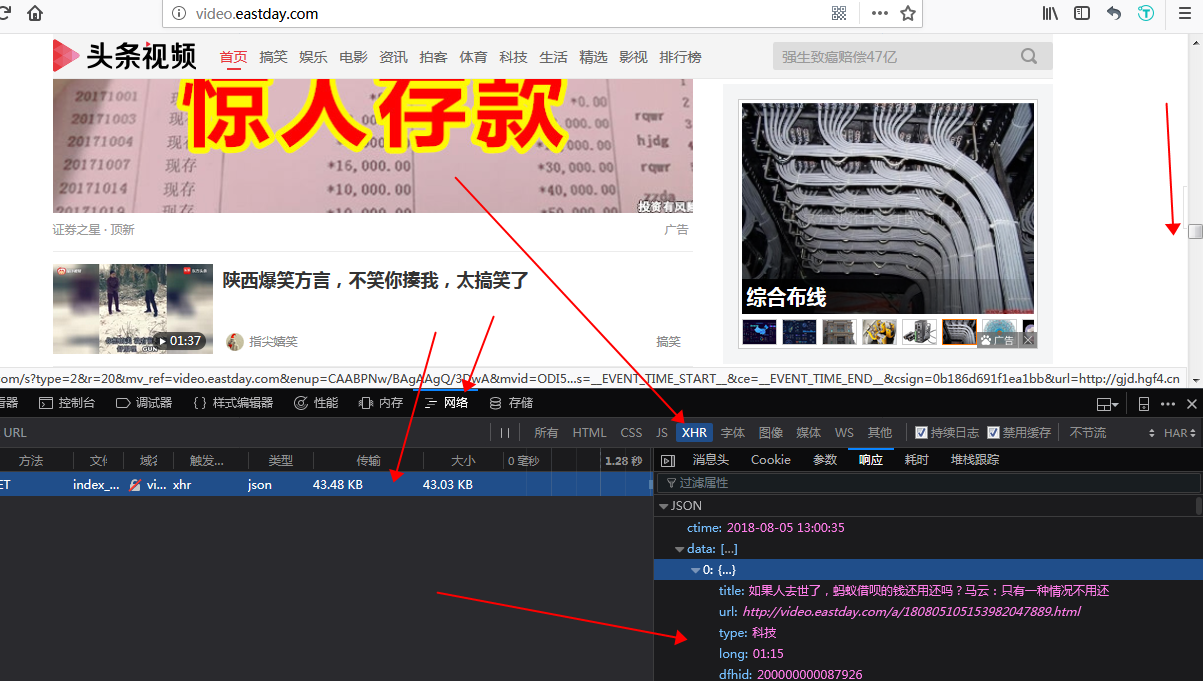Viewport: 1203px width, 681px height.
Task: Filter requests by 其他
Action: tap(880, 433)
